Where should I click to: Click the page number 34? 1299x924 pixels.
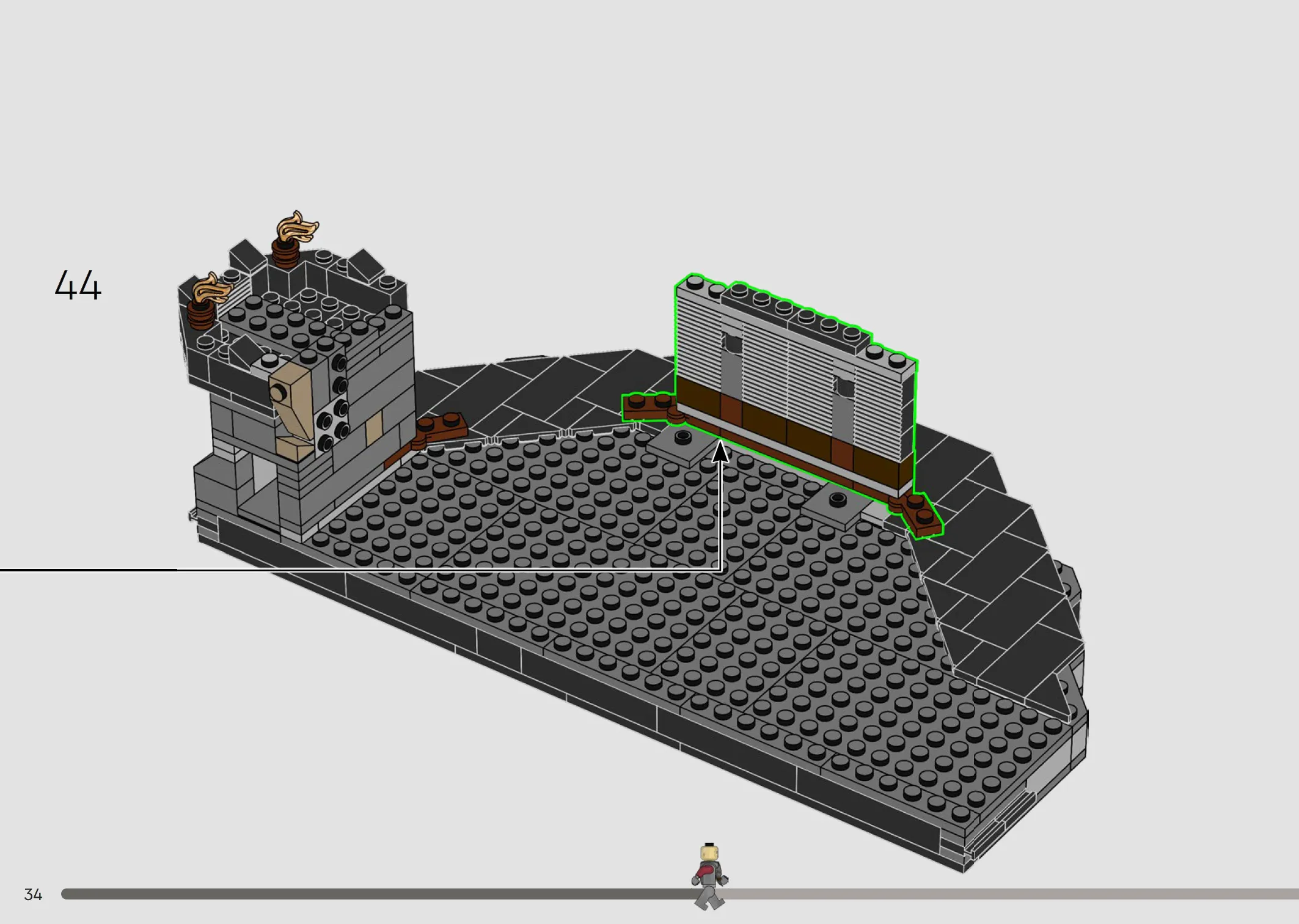click(33, 895)
